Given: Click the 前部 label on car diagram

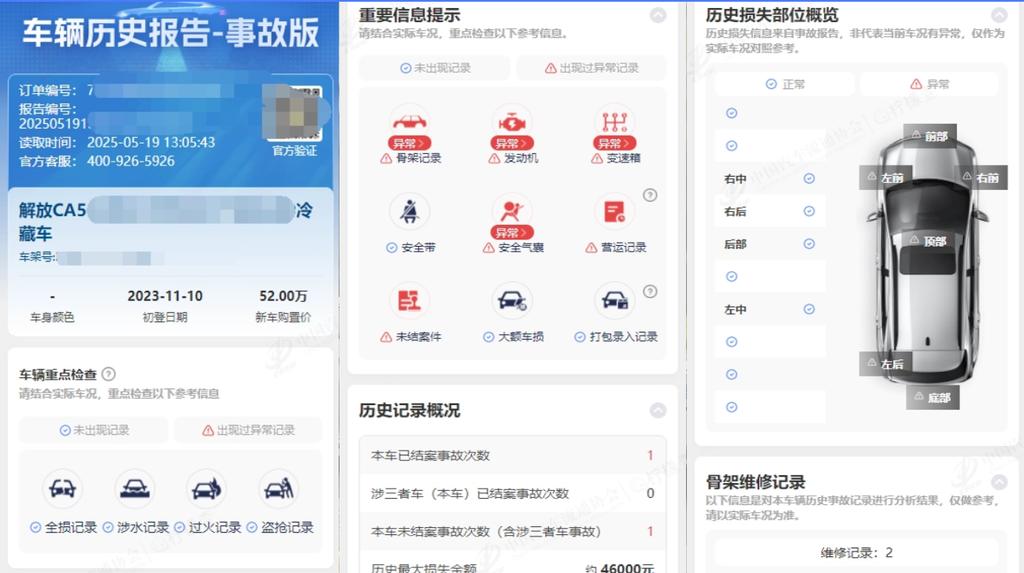Looking at the screenshot, I should coord(930,136).
